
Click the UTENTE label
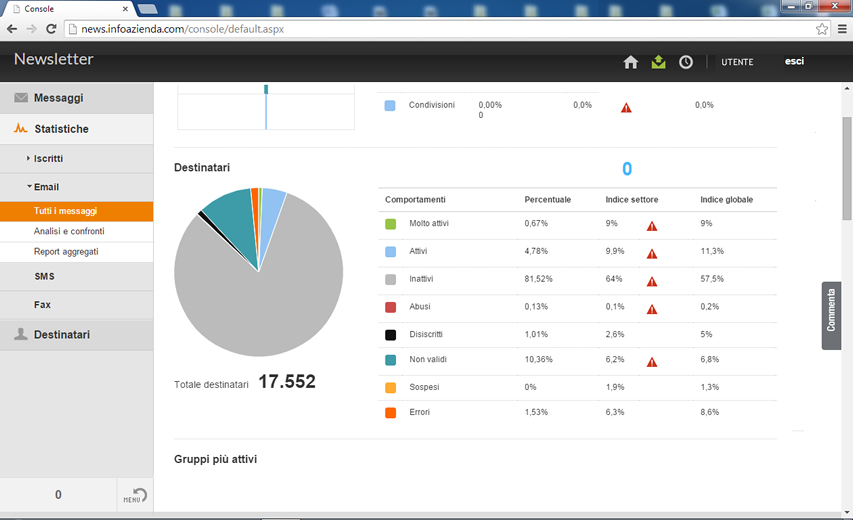737,62
